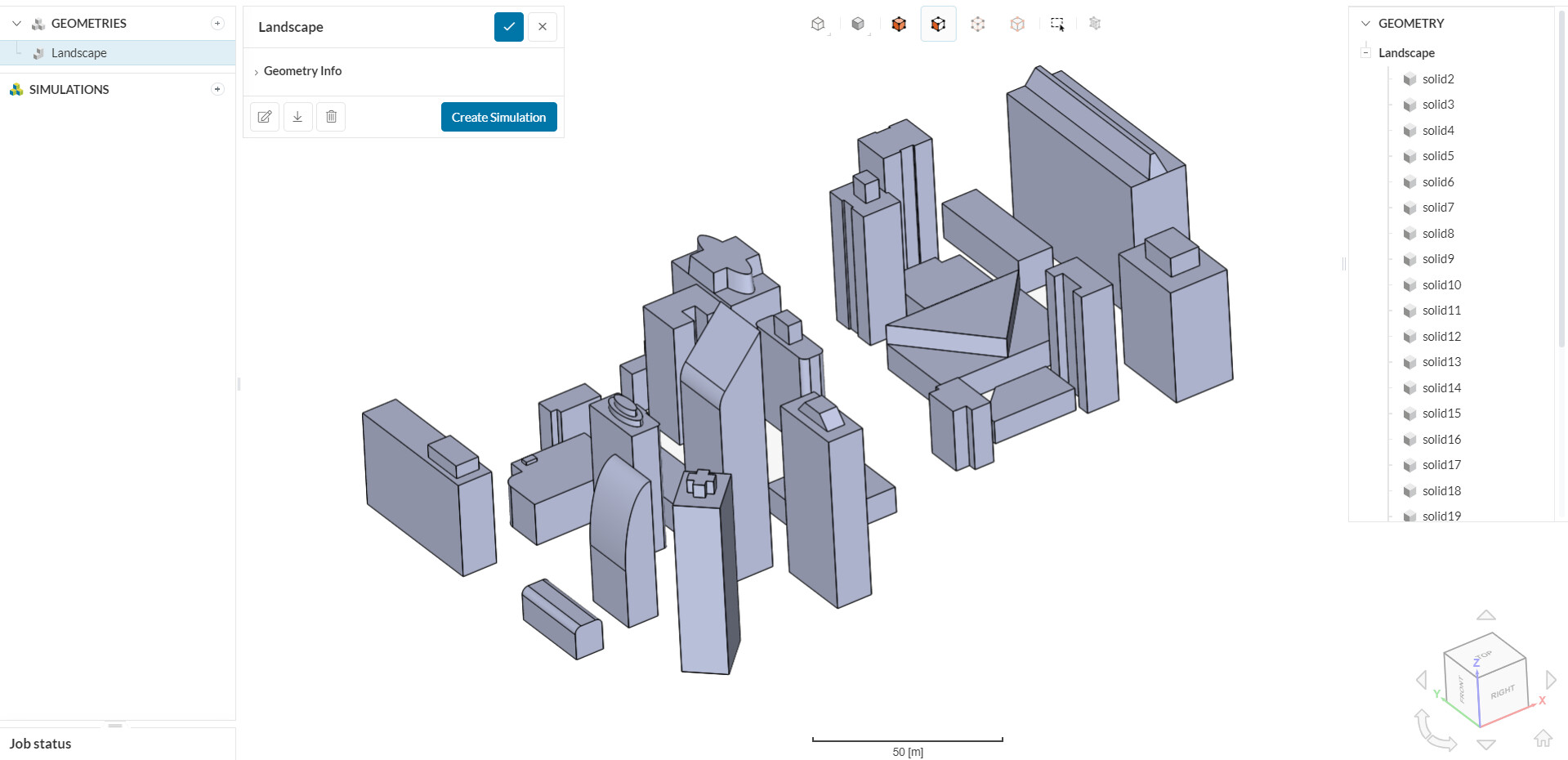Click the cube icon beside solid15
1568x760 pixels.
click(x=1409, y=414)
